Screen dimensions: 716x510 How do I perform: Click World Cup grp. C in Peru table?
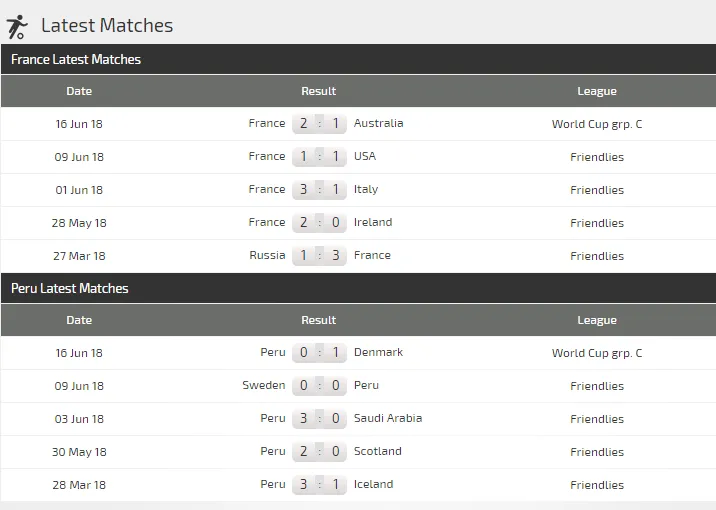click(x=597, y=353)
